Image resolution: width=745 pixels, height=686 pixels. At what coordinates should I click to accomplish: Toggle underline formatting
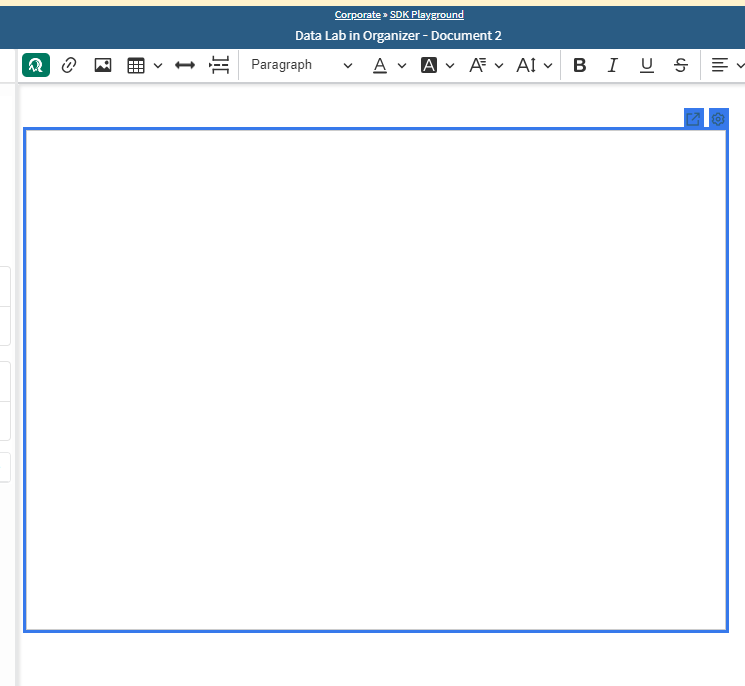(x=647, y=65)
